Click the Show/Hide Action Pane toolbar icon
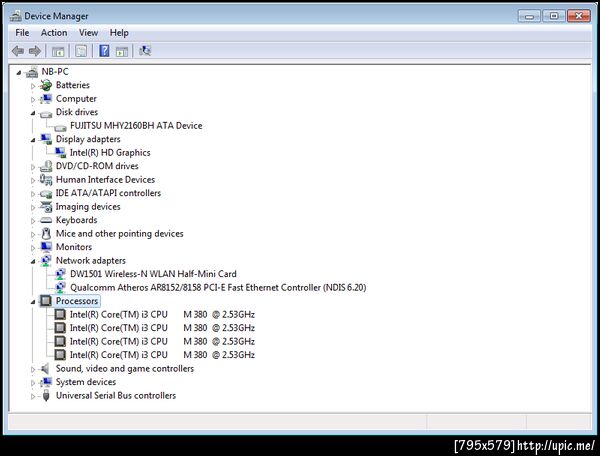 pyautogui.click(x=122, y=51)
